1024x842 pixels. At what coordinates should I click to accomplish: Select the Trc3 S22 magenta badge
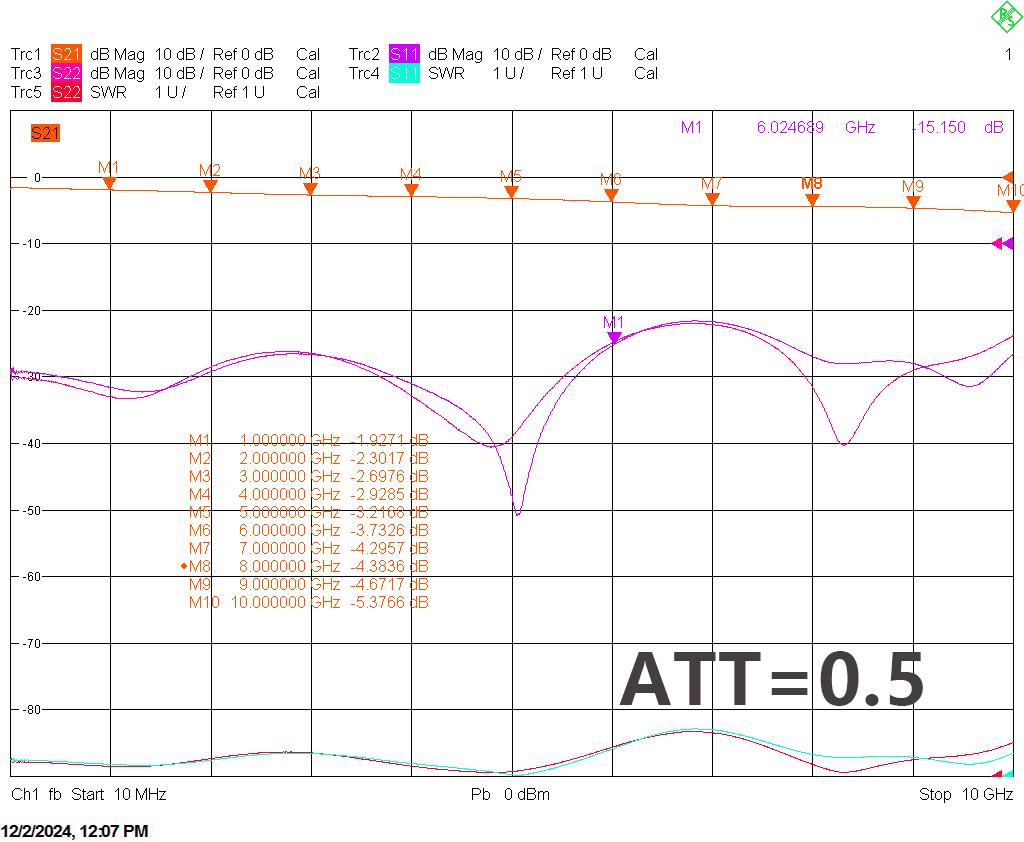(66, 73)
